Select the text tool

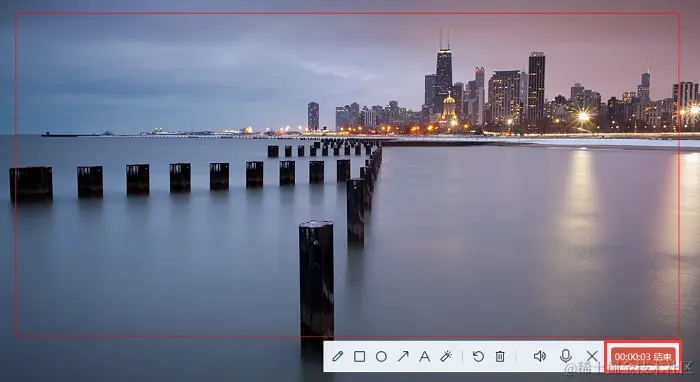425,356
